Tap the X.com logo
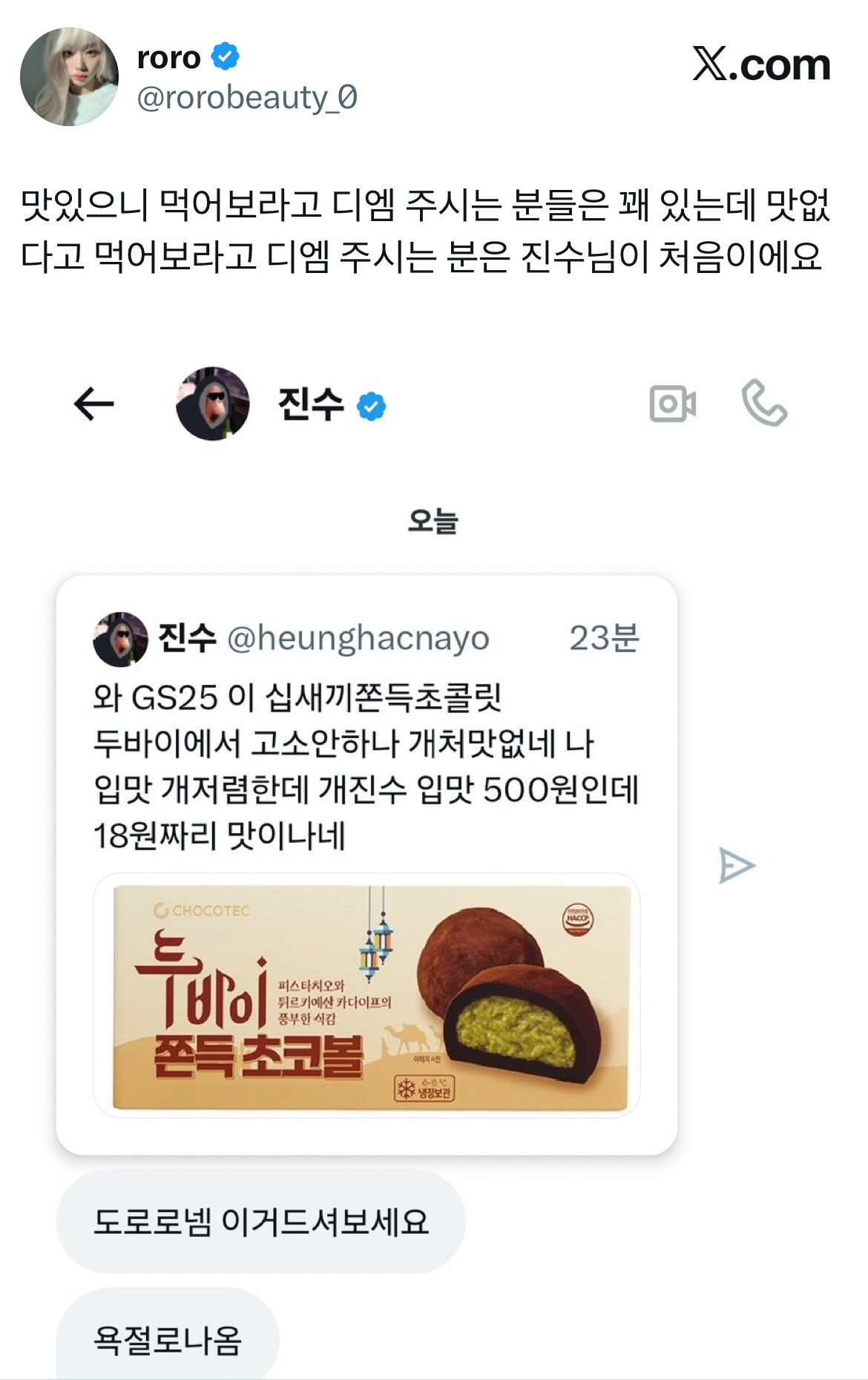Image resolution: width=868 pixels, height=1380 pixels. point(762,64)
